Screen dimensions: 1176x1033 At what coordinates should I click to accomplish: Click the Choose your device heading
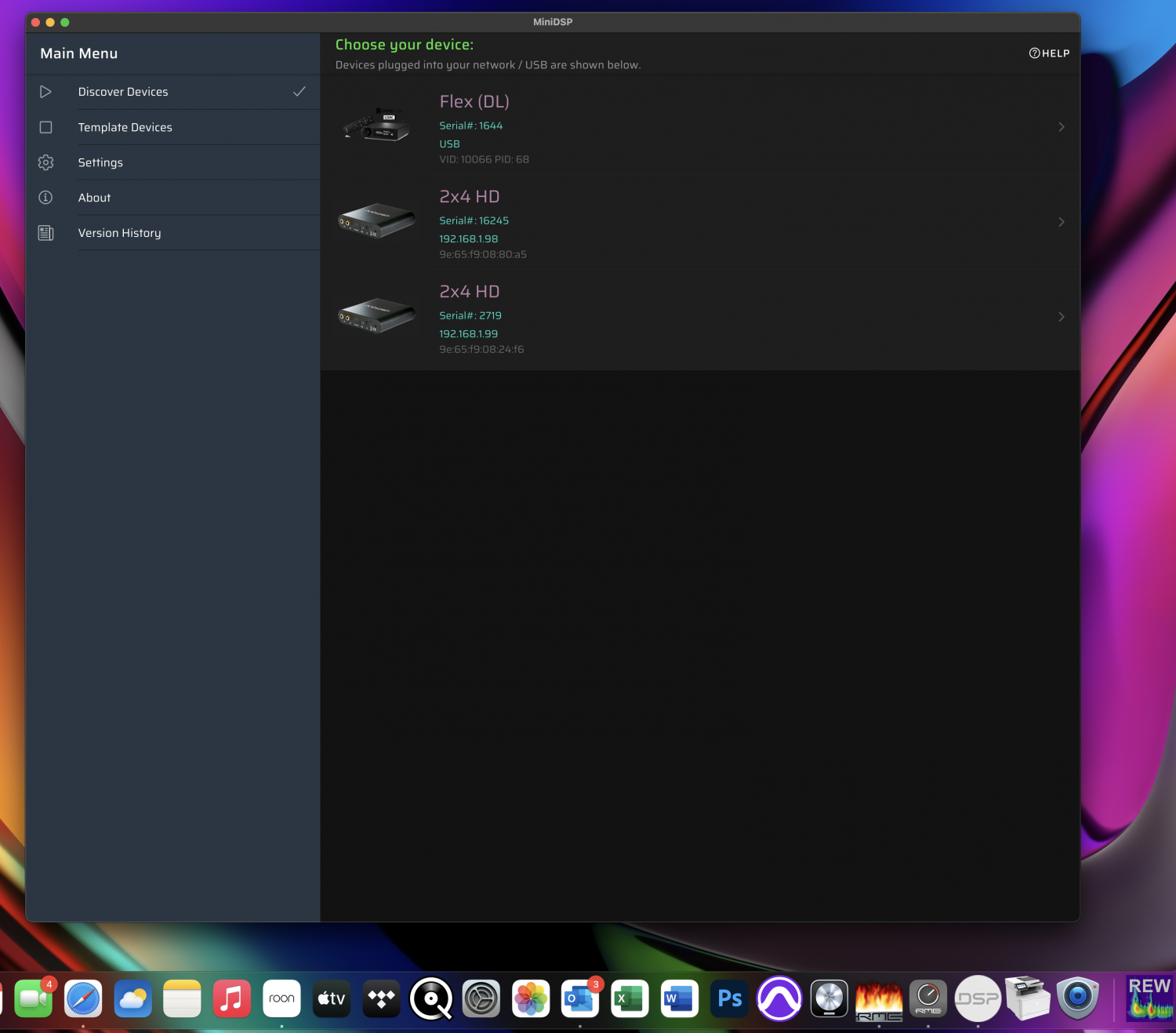pyautogui.click(x=405, y=45)
